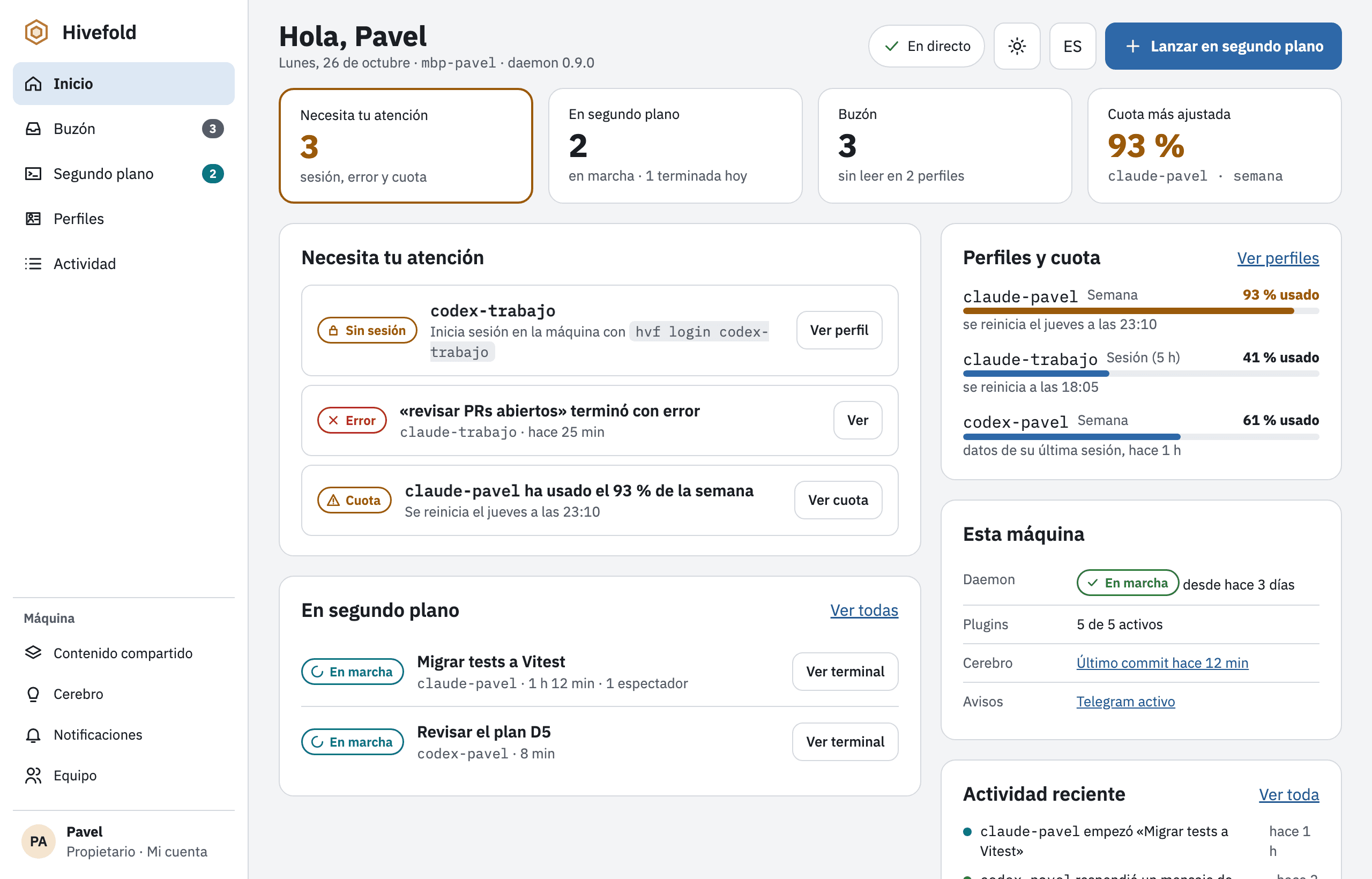Open Actividad in the sidebar
1372x879 pixels.
point(124,264)
